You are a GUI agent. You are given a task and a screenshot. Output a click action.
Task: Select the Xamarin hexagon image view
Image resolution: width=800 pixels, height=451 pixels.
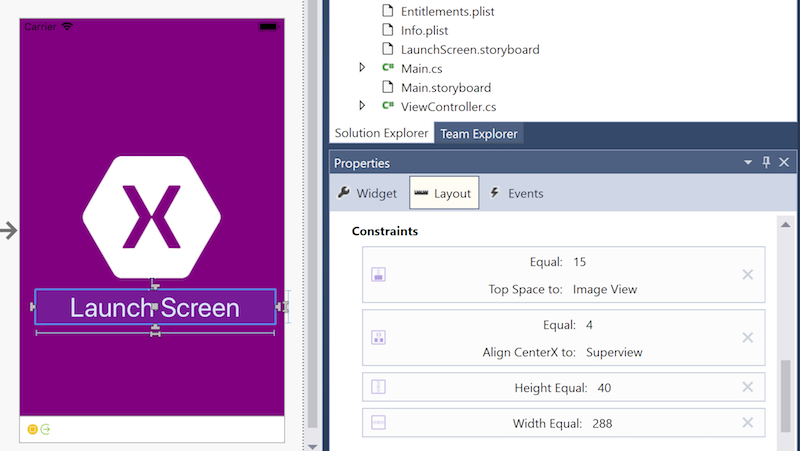(x=152, y=217)
